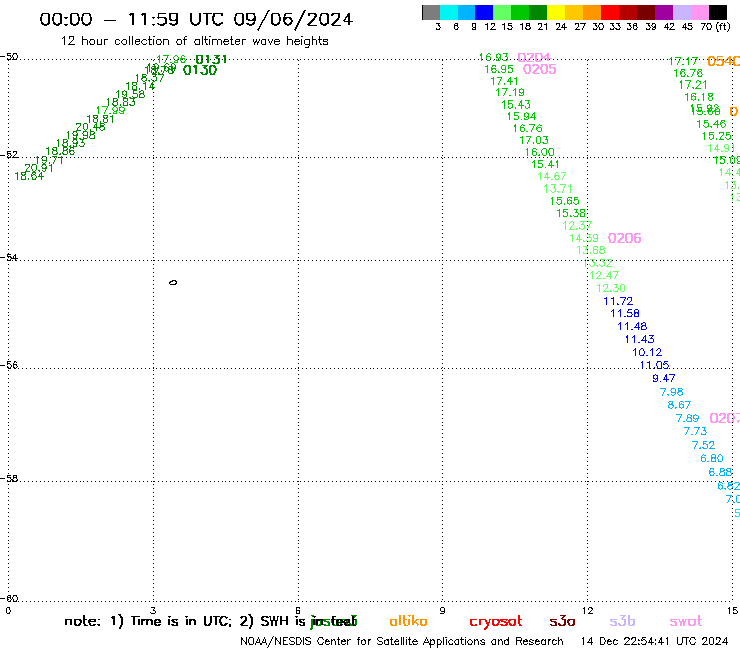Click the light blue value 7.73
The height and width of the screenshot is (650, 740).
pos(695,431)
